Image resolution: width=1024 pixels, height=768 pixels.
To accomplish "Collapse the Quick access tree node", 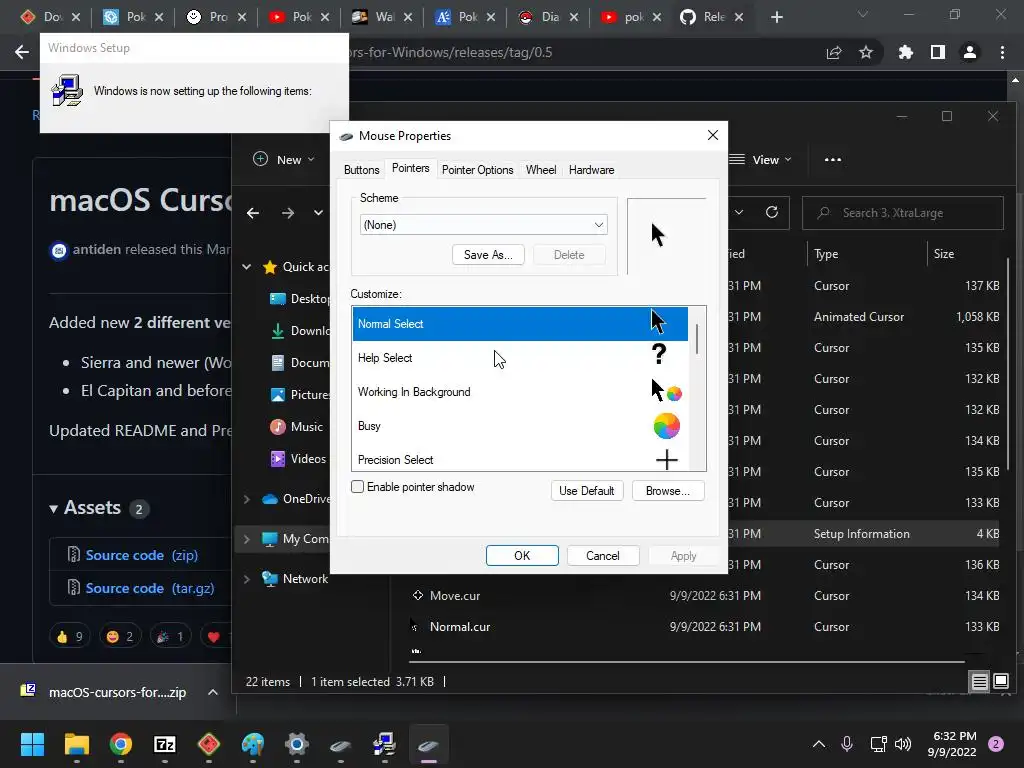I will [247, 266].
